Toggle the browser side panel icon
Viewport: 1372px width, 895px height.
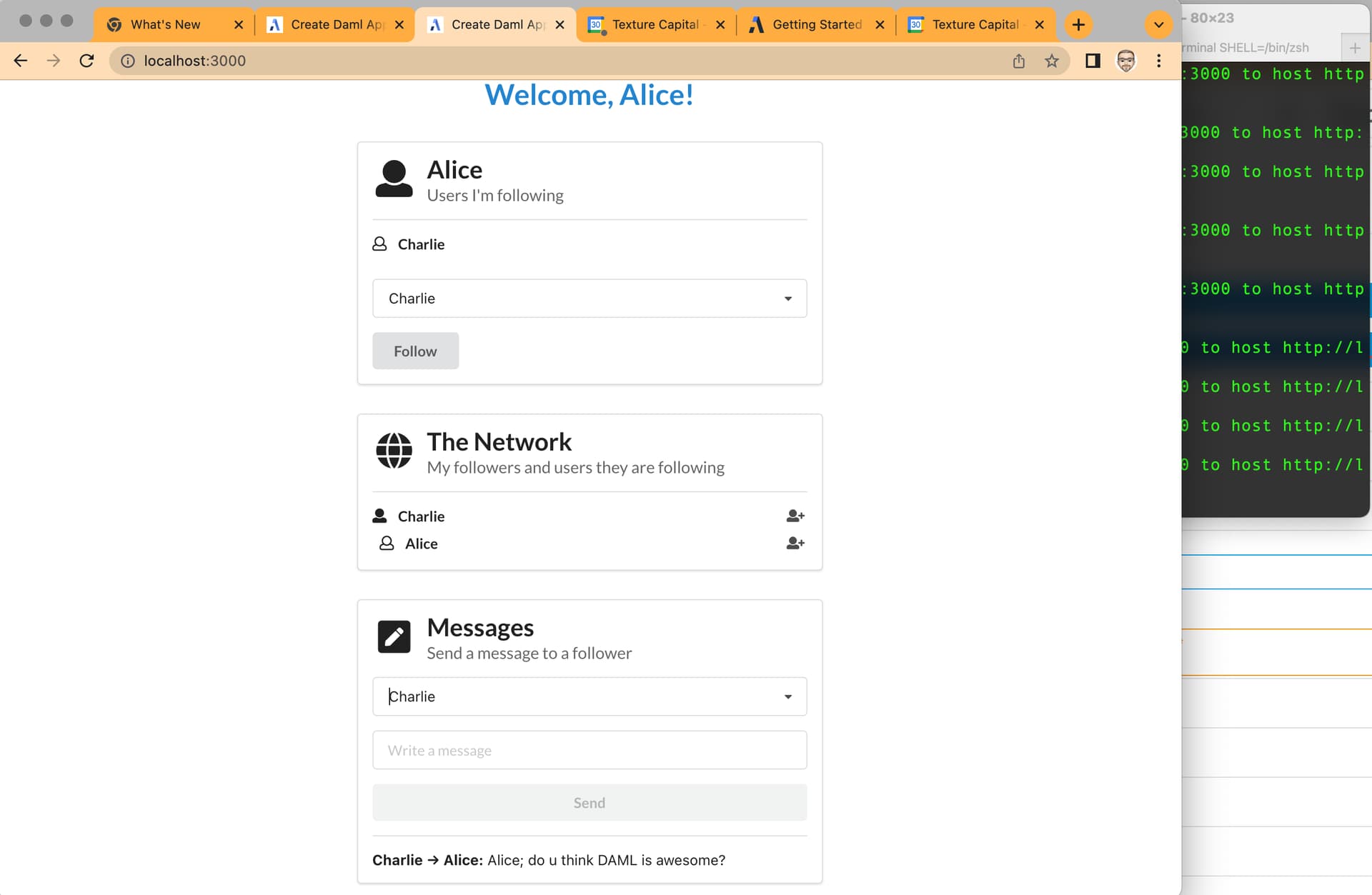(1092, 61)
